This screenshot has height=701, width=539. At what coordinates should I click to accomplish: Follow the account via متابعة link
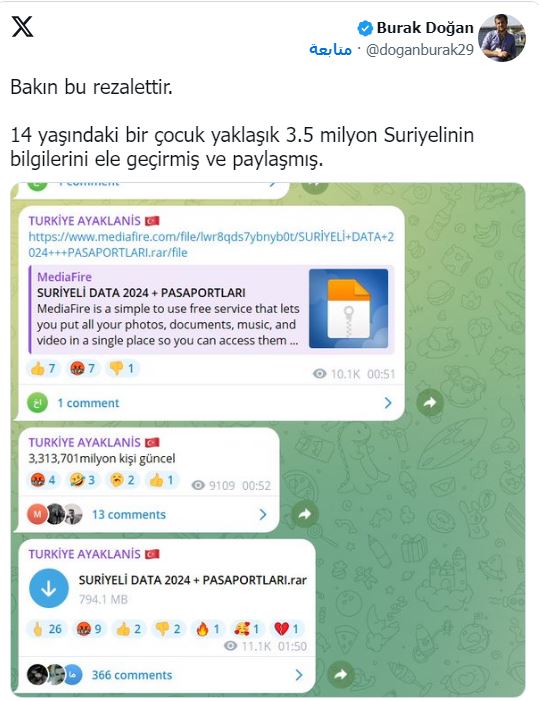click(x=330, y=49)
